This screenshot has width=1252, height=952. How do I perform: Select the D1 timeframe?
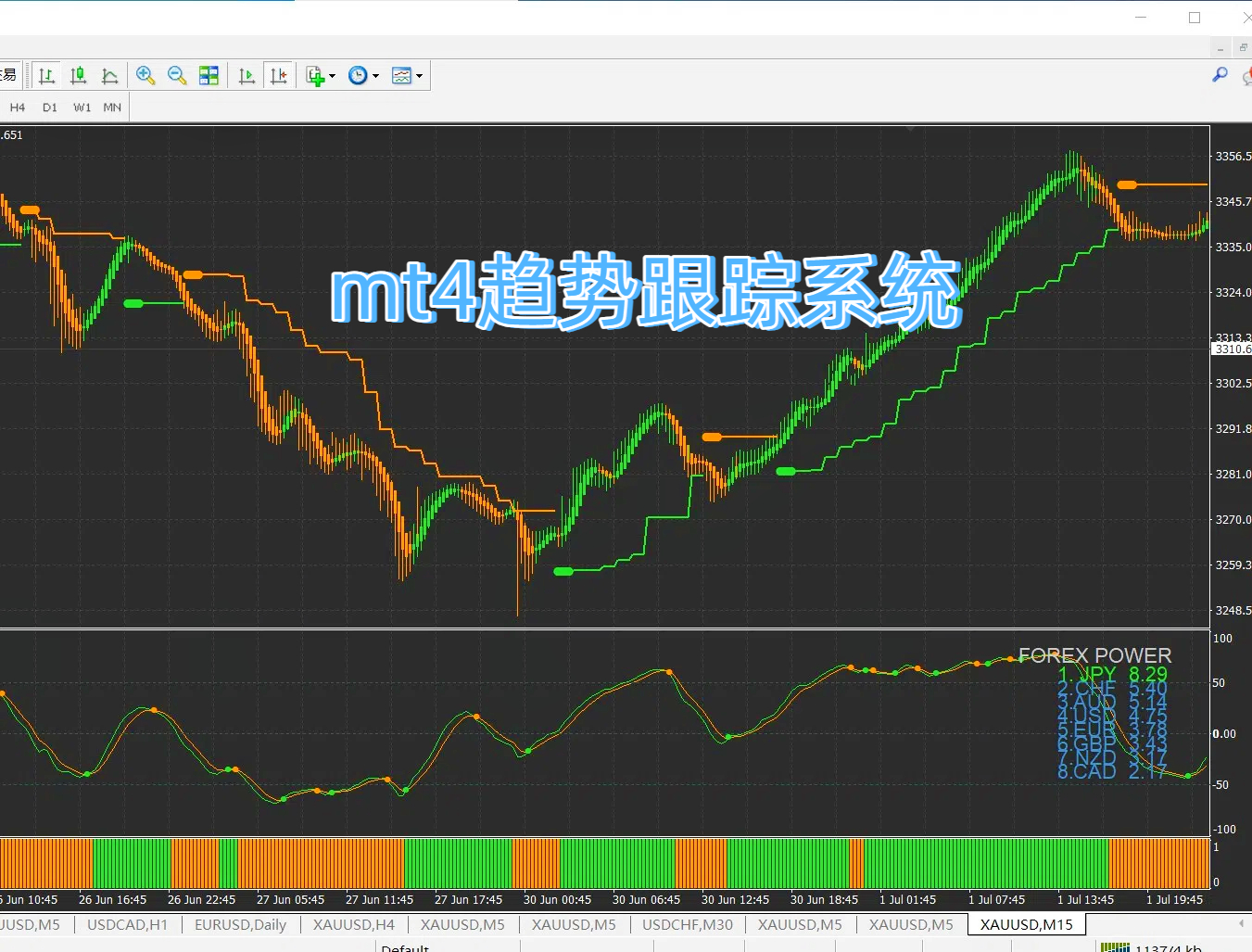pos(50,108)
